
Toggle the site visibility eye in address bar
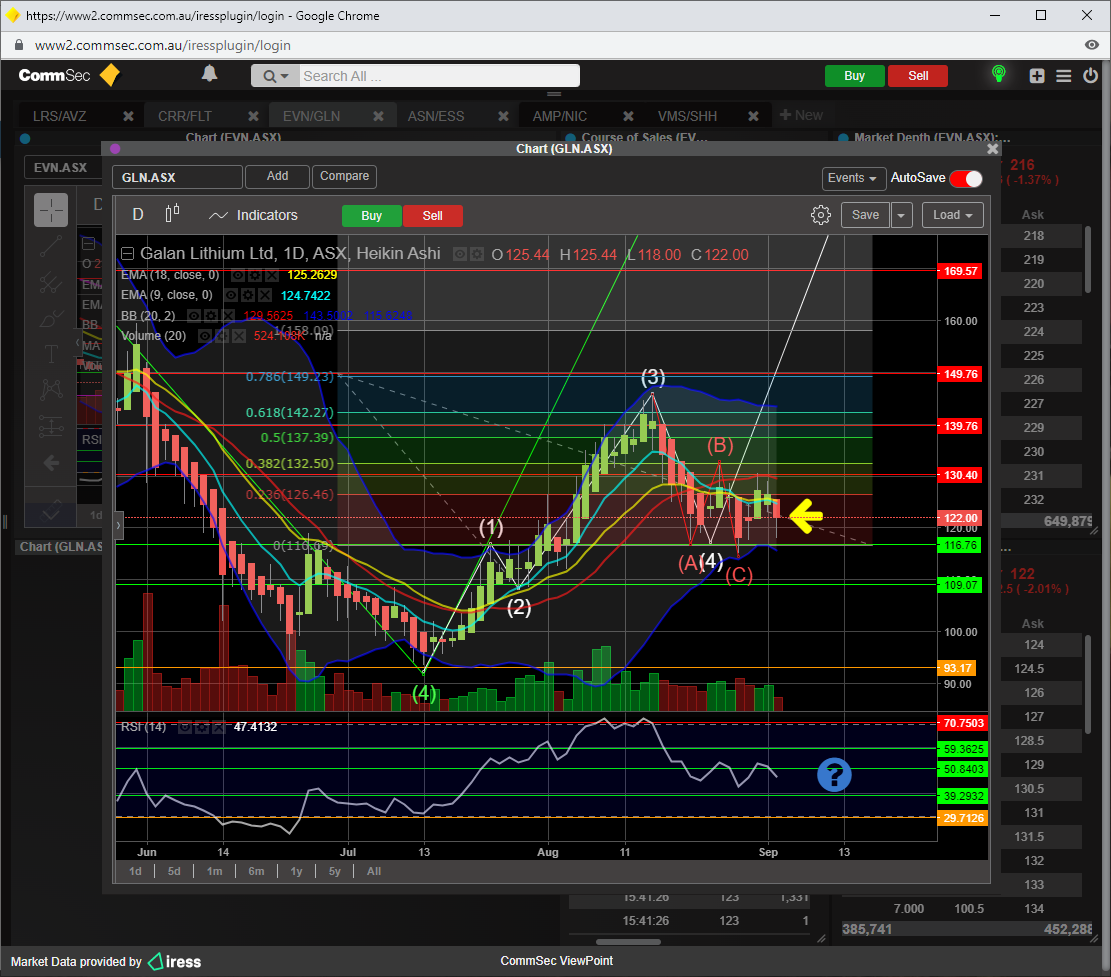click(1091, 45)
